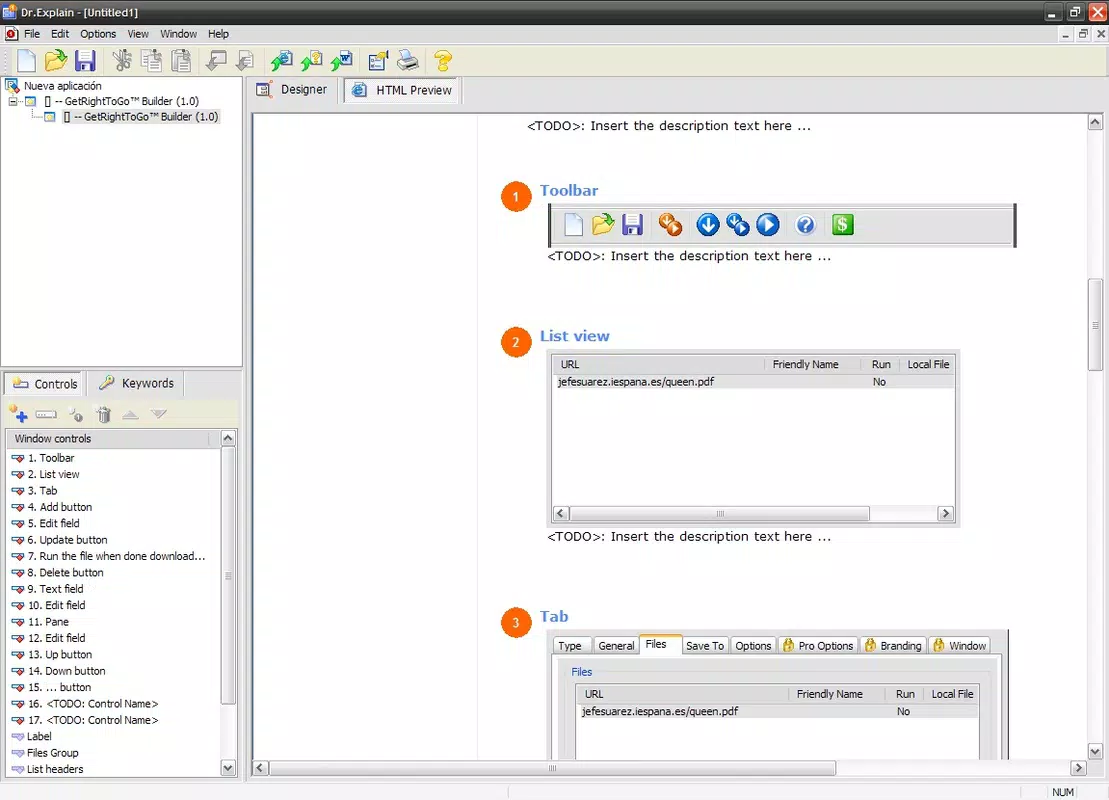Click the grey arrow with document icon

pyautogui.click(x=245, y=61)
